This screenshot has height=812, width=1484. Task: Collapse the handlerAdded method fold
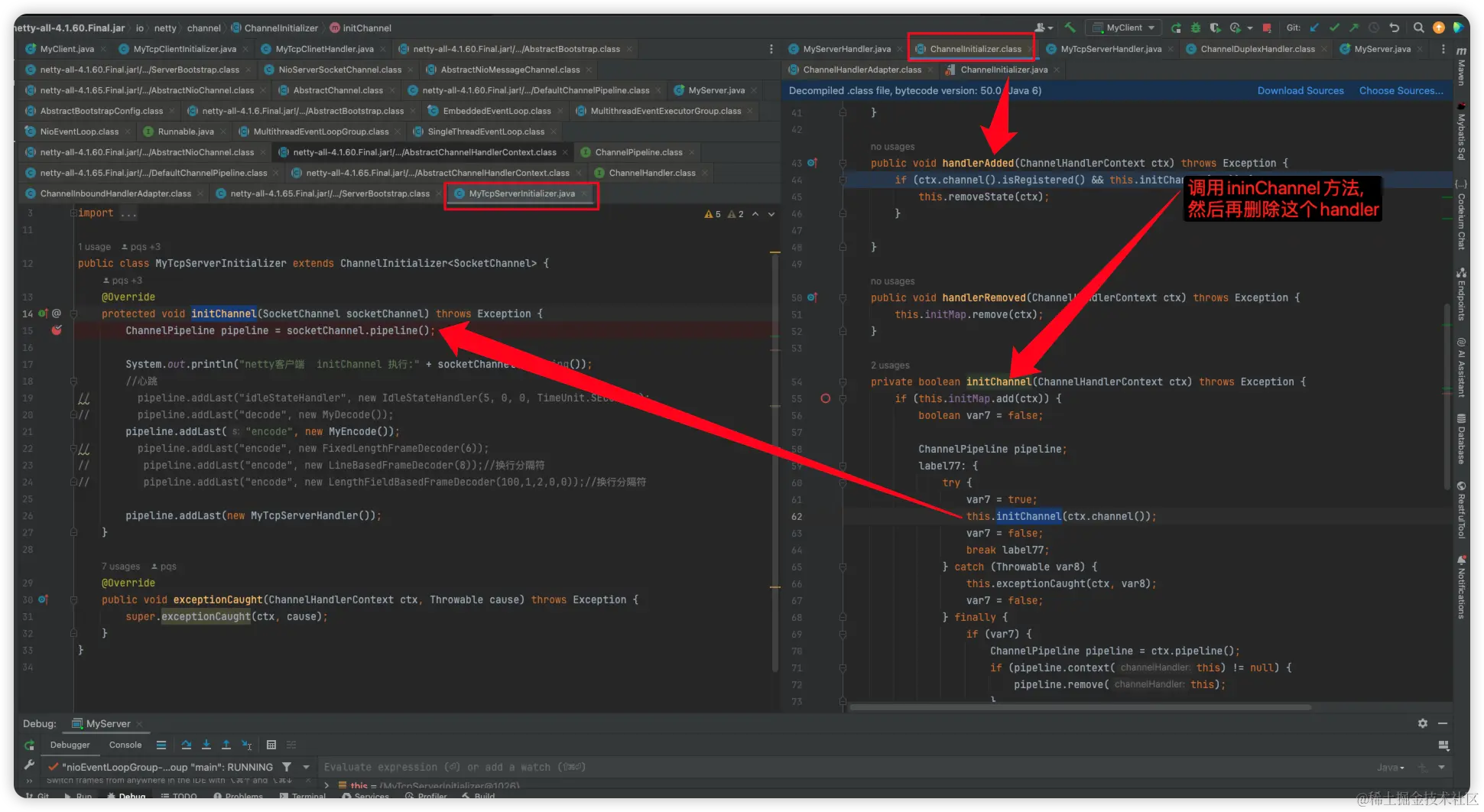click(843, 163)
